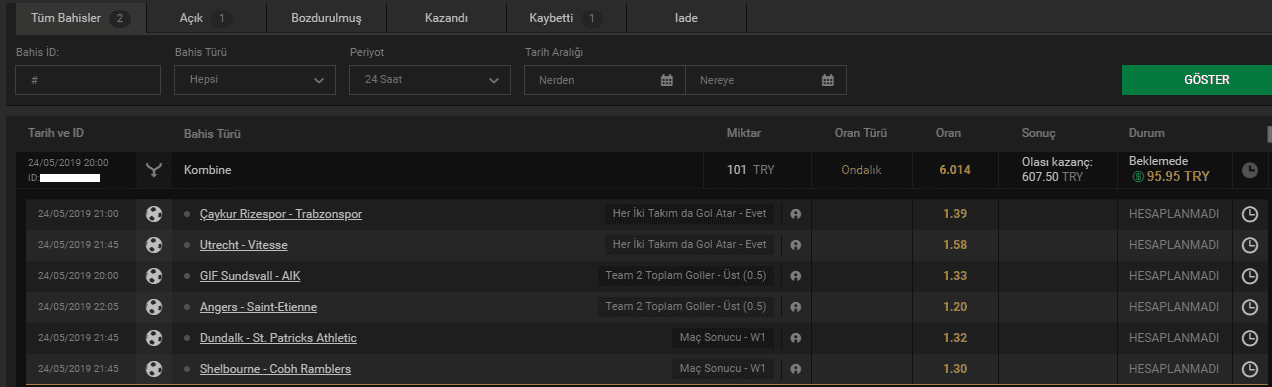The image size is (1272, 387).
Task: Focus the Bahis ID input field
Action: pyautogui.click(x=88, y=80)
